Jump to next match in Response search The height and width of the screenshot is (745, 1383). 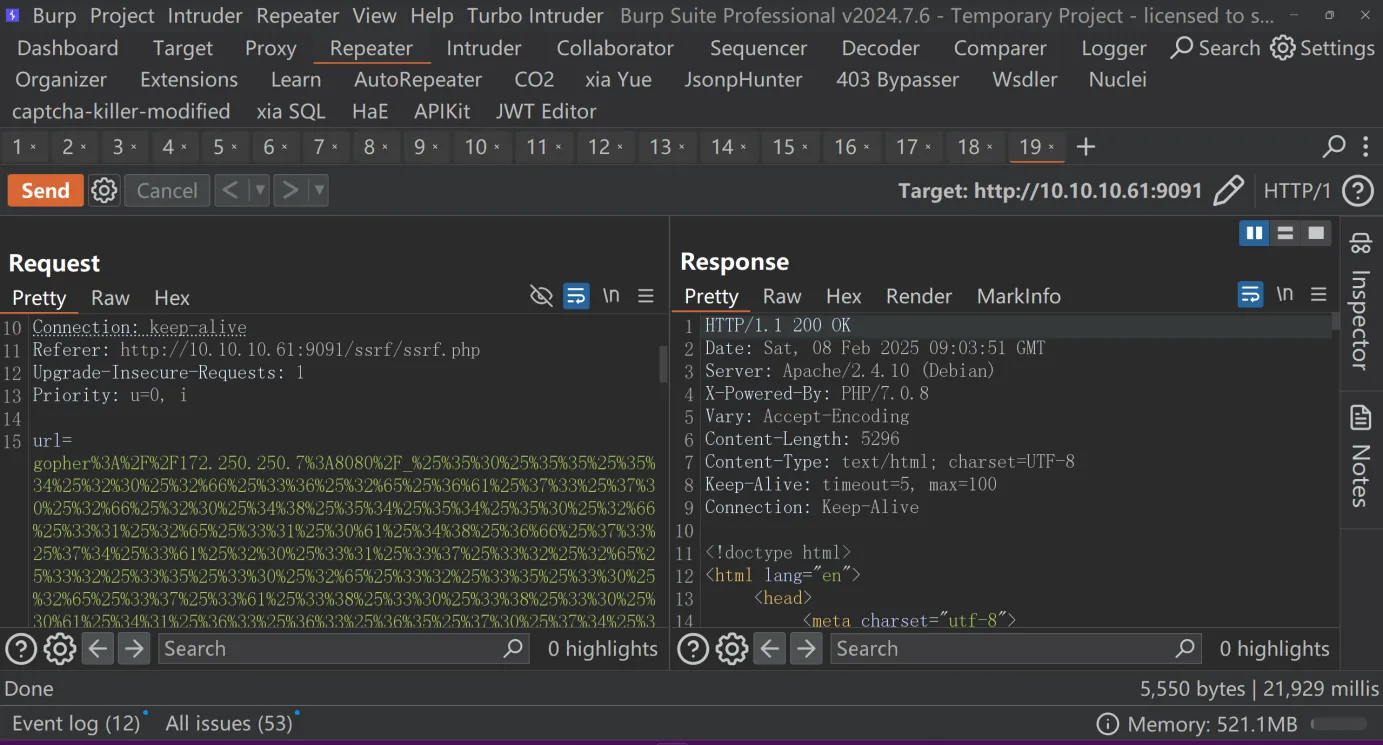click(806, 649)
